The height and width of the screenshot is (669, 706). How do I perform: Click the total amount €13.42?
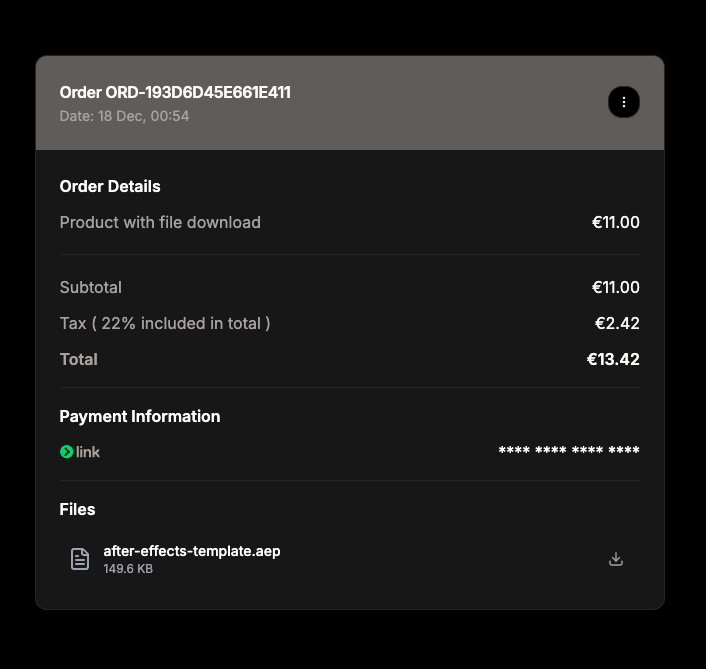[x=613, y=359]
